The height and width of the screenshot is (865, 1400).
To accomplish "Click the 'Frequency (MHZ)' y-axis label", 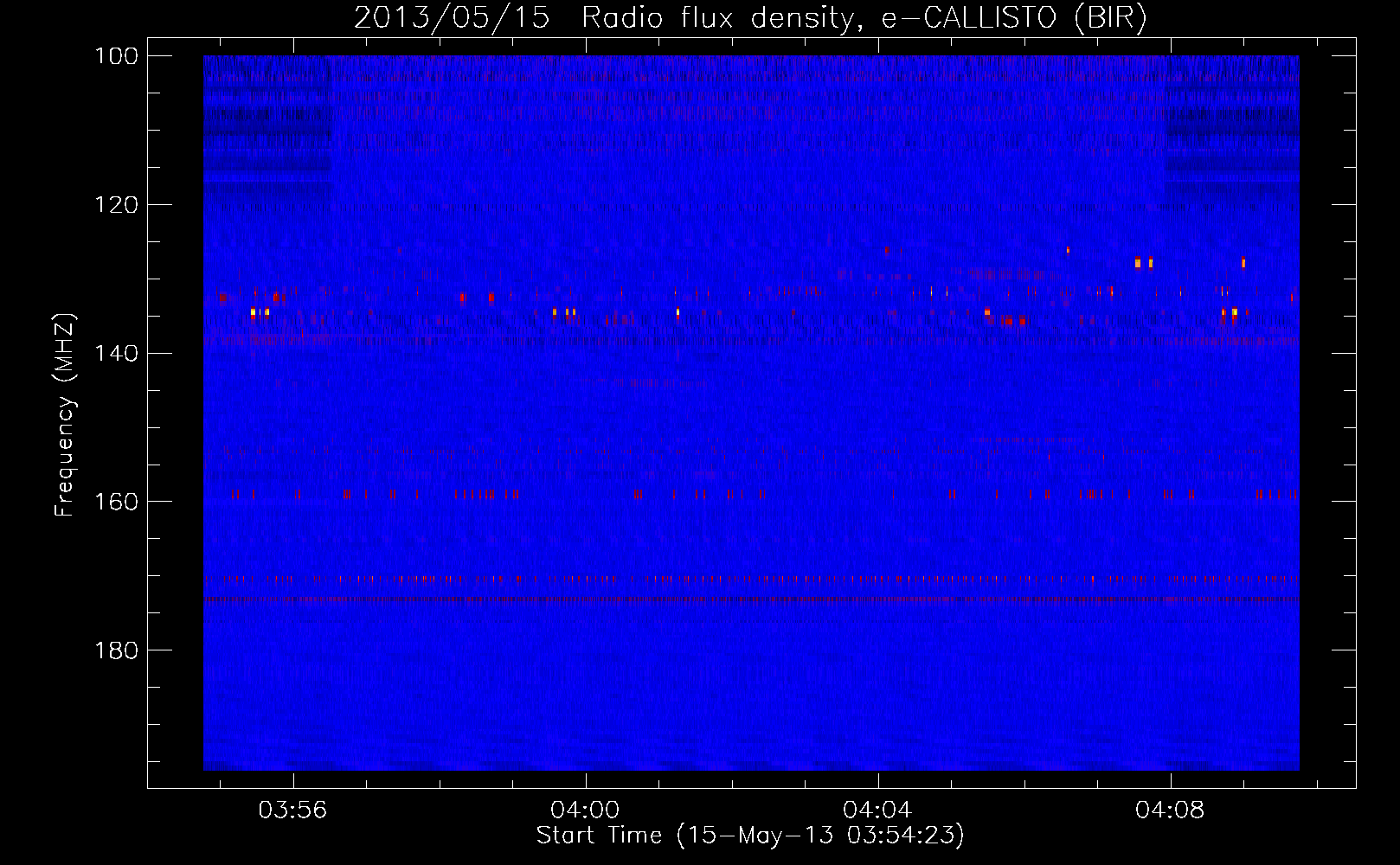I will point(65,415).
